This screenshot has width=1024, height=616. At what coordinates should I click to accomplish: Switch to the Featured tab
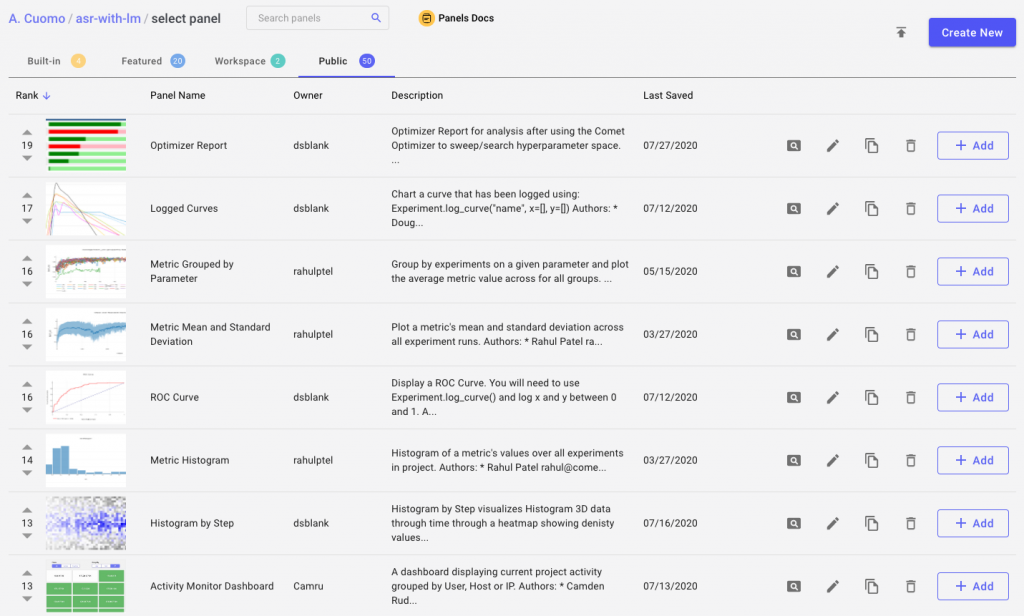pyautogui.click(x=153, y=61)
